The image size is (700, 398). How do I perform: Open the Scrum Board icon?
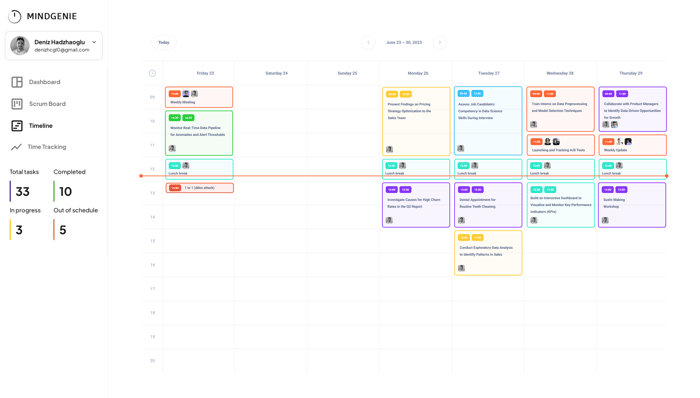click(17, 104)
